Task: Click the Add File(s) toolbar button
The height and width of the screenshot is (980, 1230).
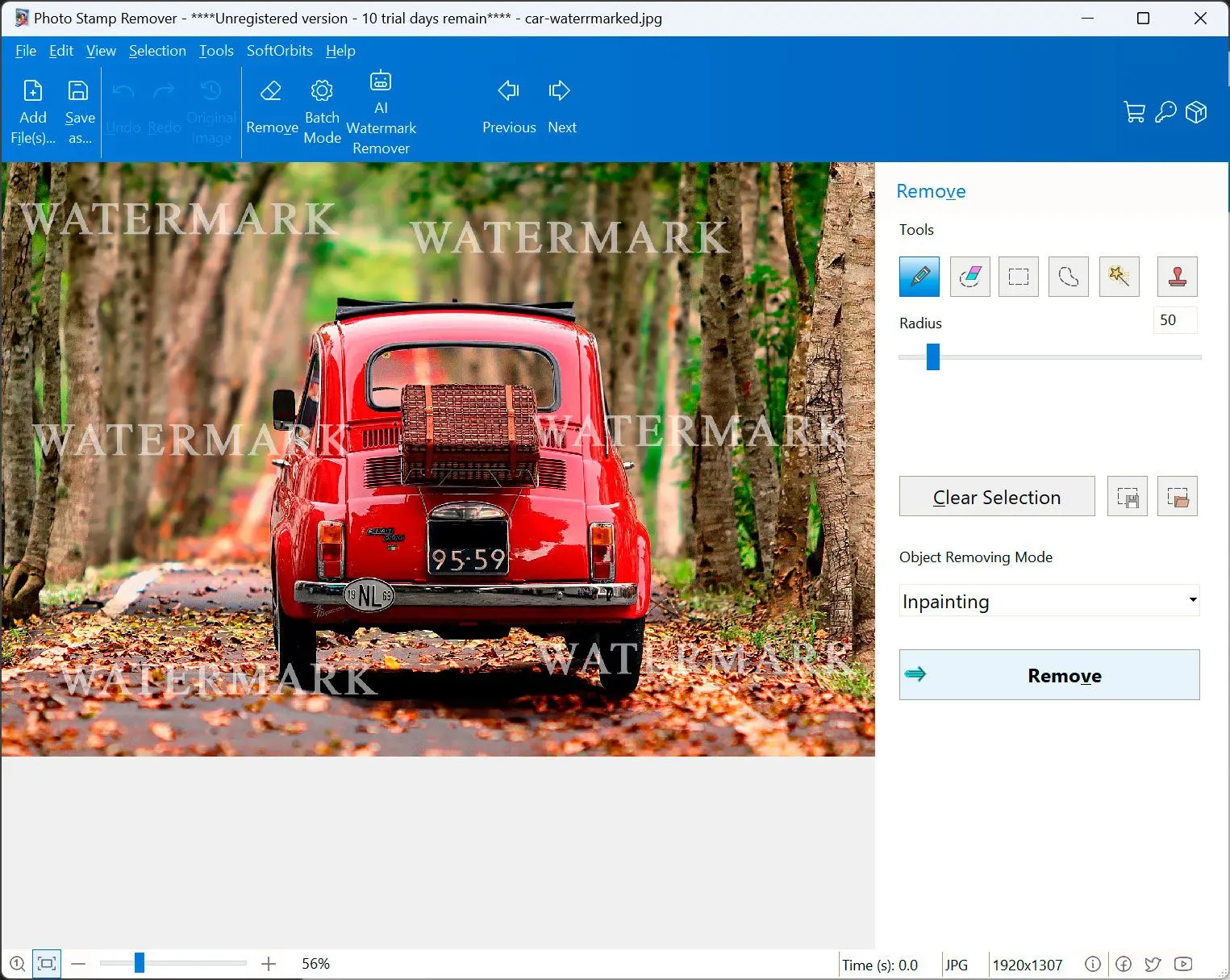Action: (x=33, y=112)
